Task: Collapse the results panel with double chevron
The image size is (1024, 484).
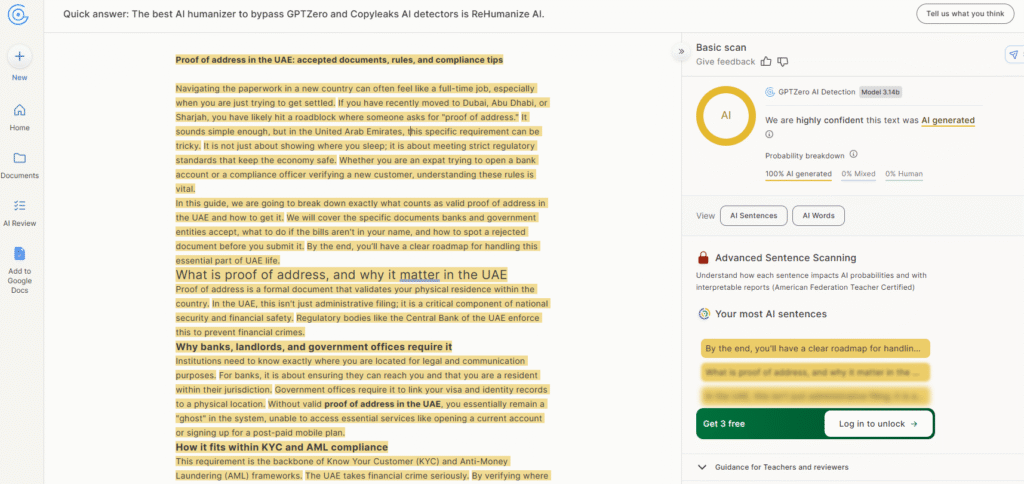Action: pyautogui.click(x=681, y=50)
